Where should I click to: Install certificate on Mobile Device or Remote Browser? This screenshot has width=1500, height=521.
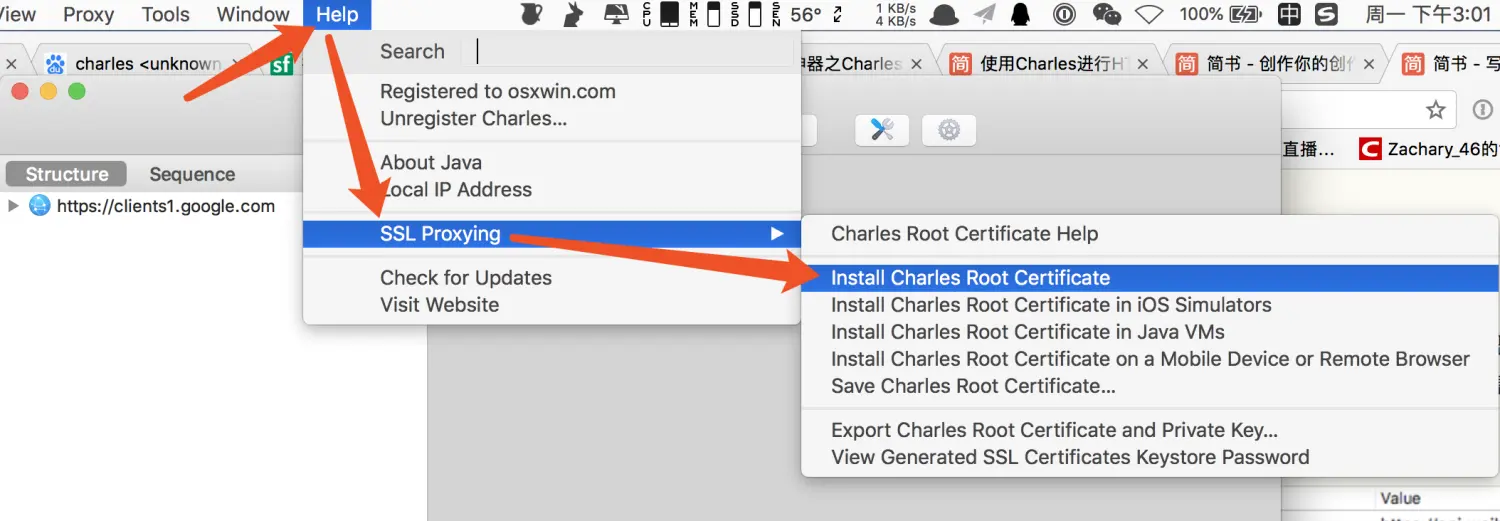[x=1150, y=359]
